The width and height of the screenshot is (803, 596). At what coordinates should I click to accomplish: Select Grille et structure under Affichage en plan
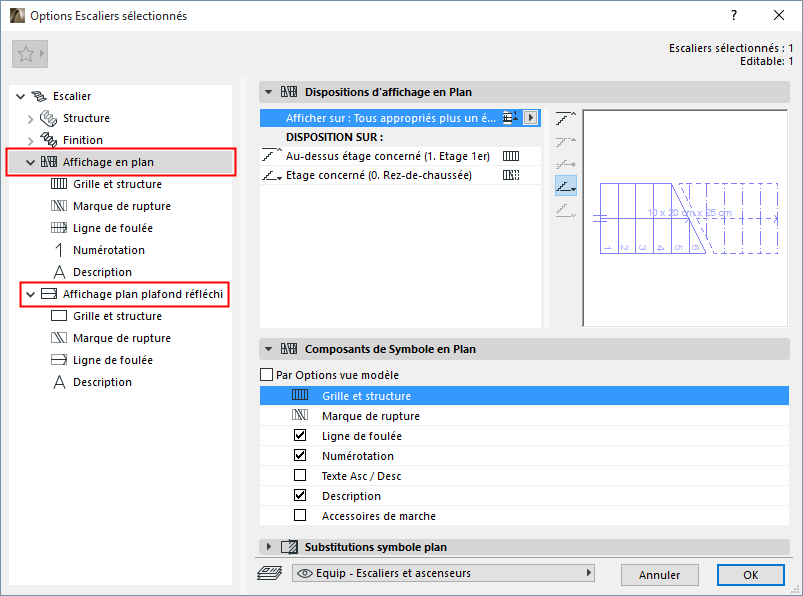point(117,184)
